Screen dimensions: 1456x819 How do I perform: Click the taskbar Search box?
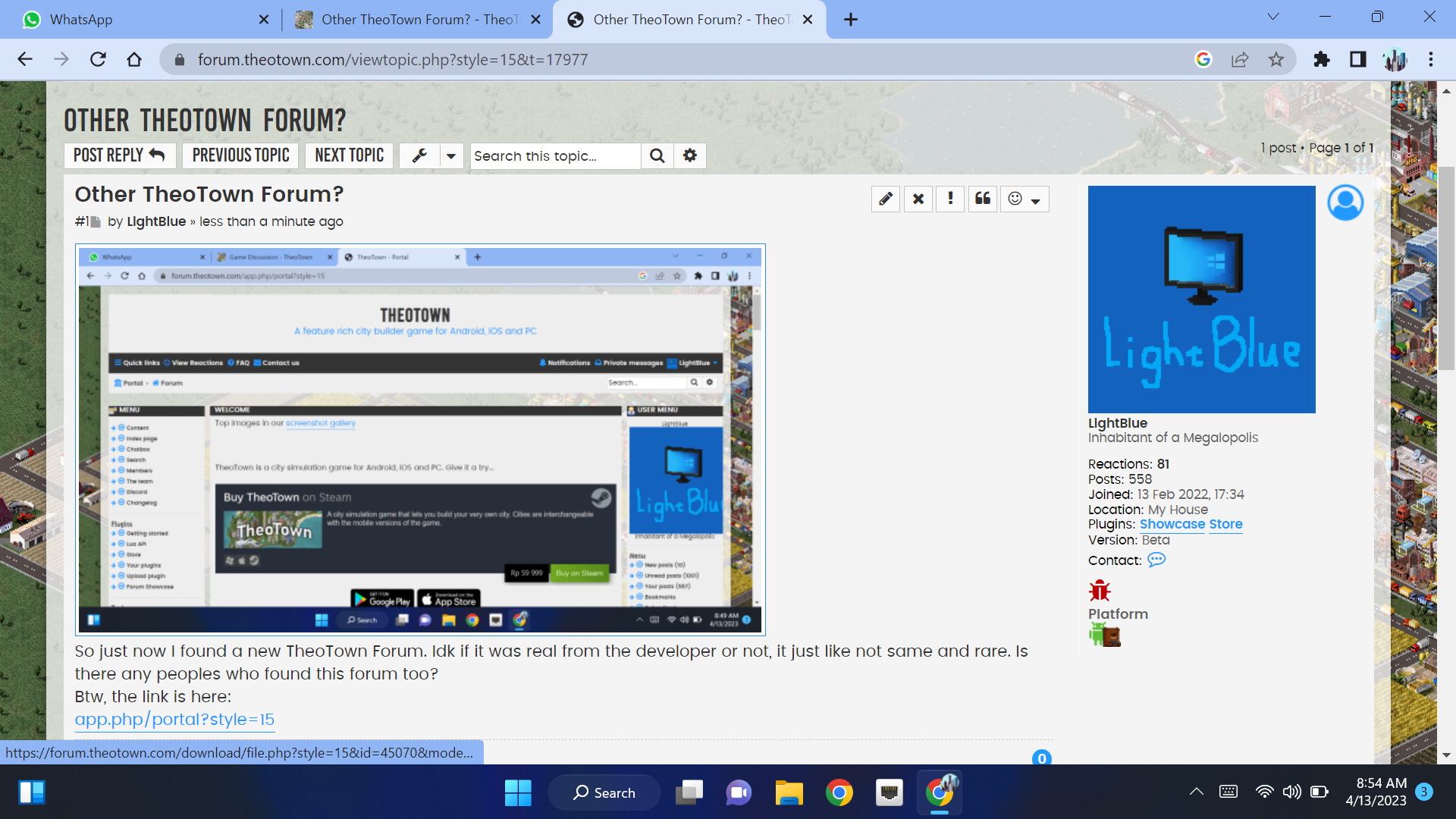point(604,792)
